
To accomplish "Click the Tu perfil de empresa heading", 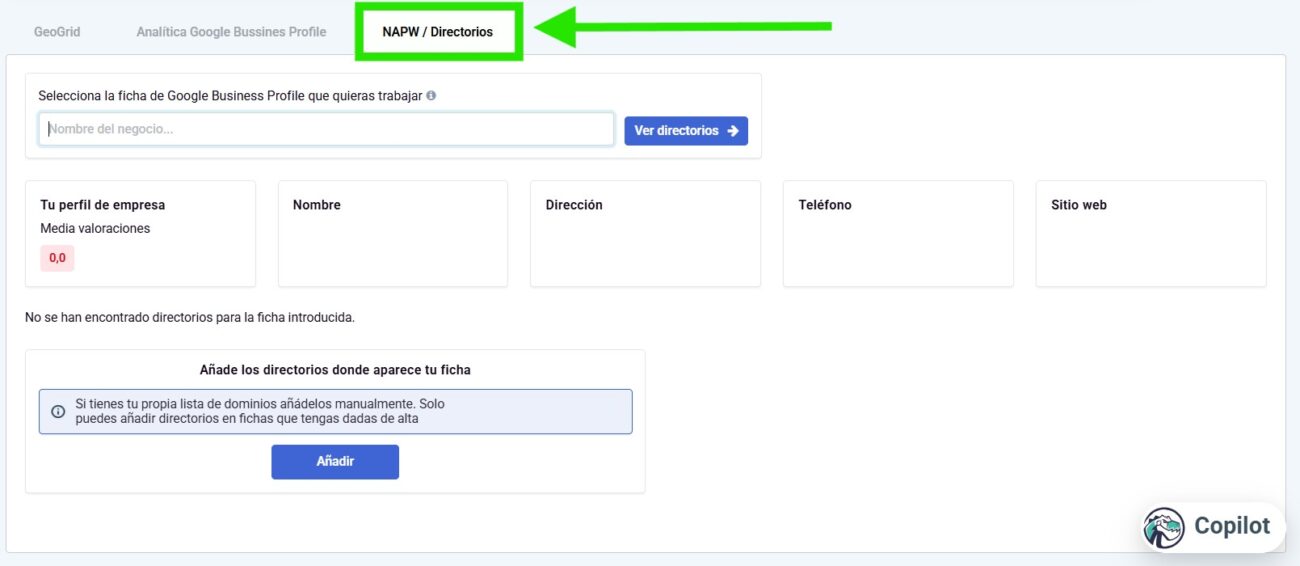I will click(x=102, y=205).
